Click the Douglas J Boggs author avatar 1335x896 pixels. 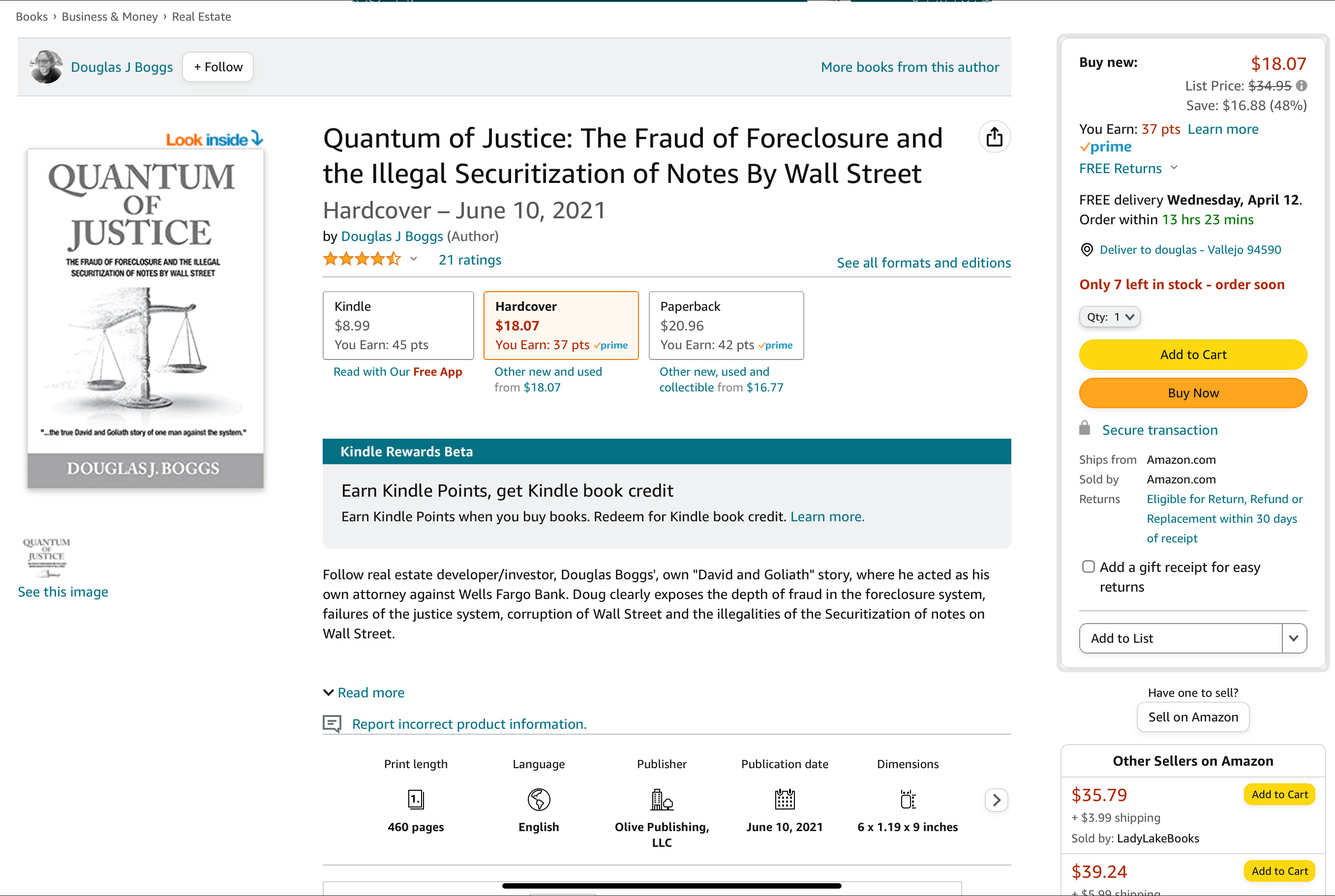pyautogui.click(x=46, y=67)
